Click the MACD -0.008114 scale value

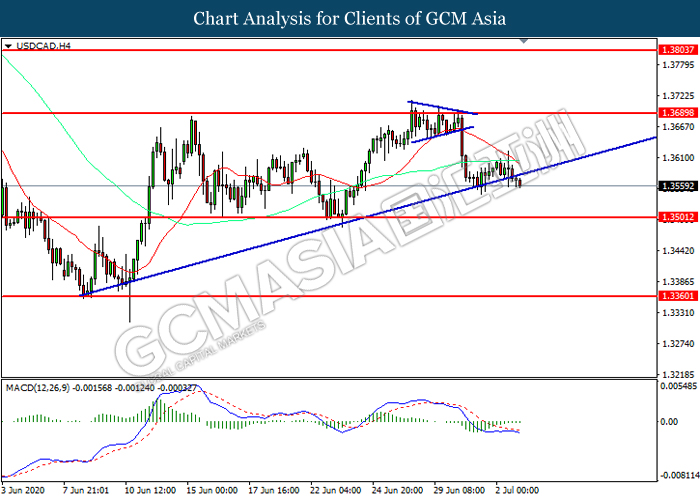point(679,475)
